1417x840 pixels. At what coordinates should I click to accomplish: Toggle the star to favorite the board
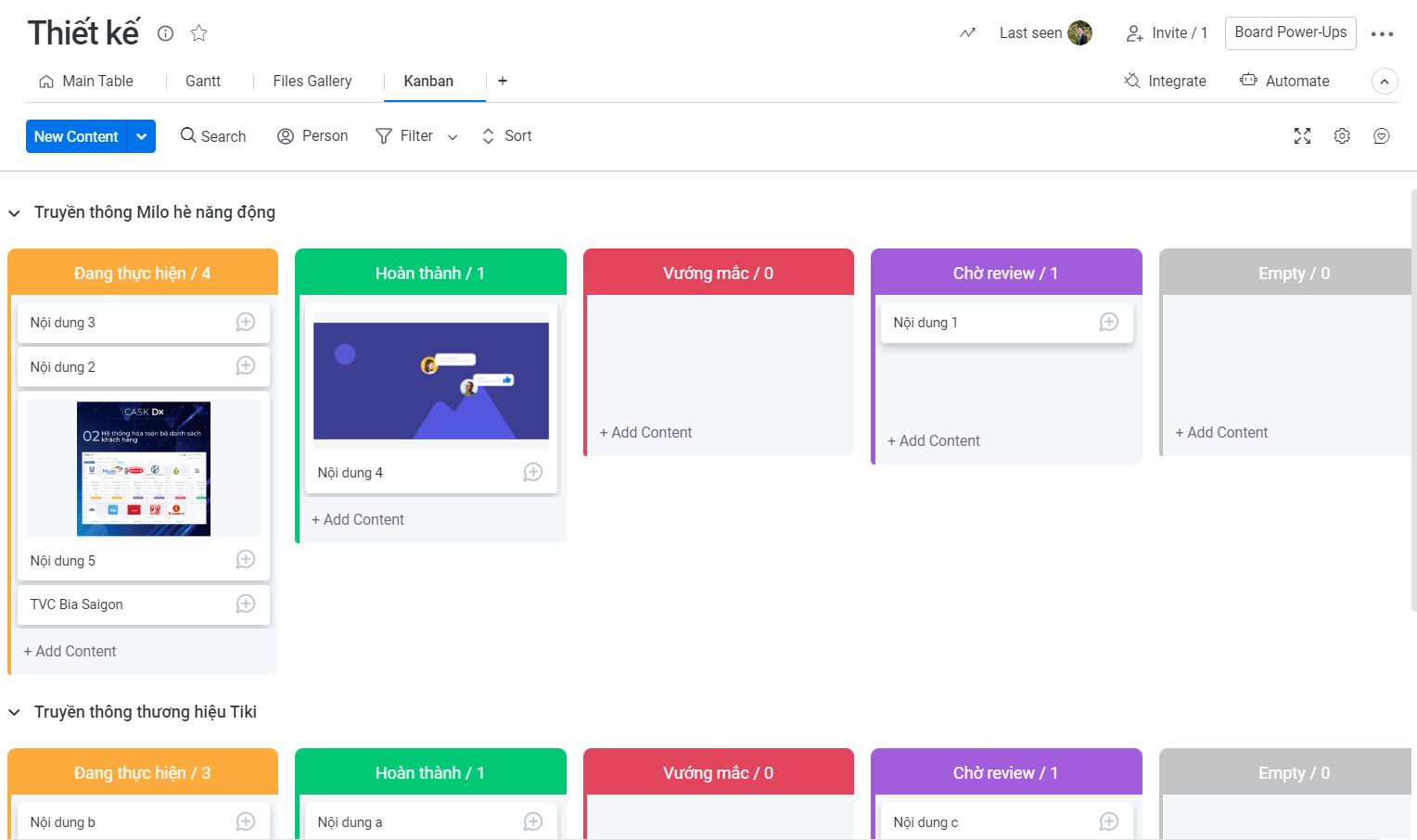click(198, 33)
